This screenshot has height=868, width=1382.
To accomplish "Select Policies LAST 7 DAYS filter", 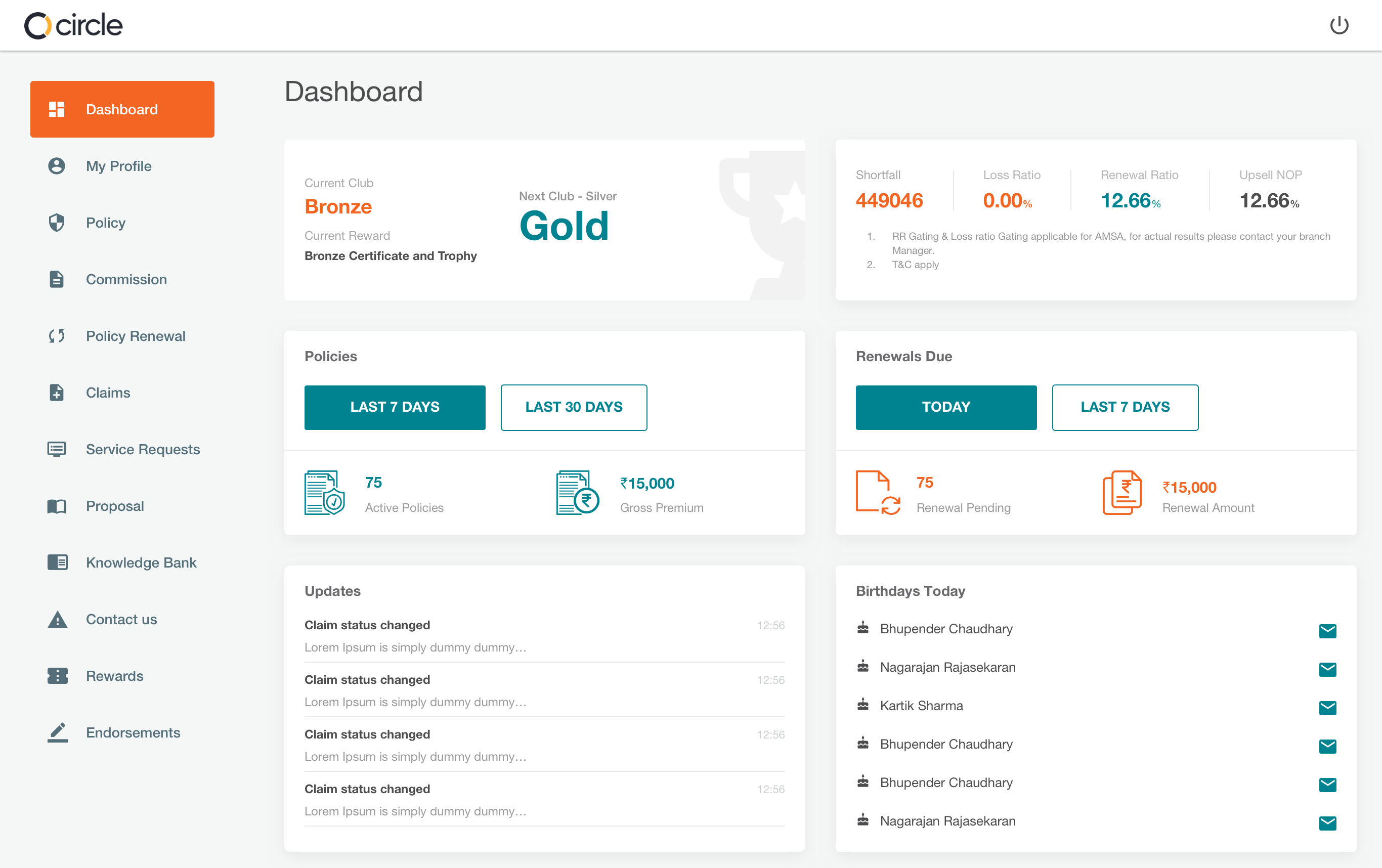I will click(395, 407).
